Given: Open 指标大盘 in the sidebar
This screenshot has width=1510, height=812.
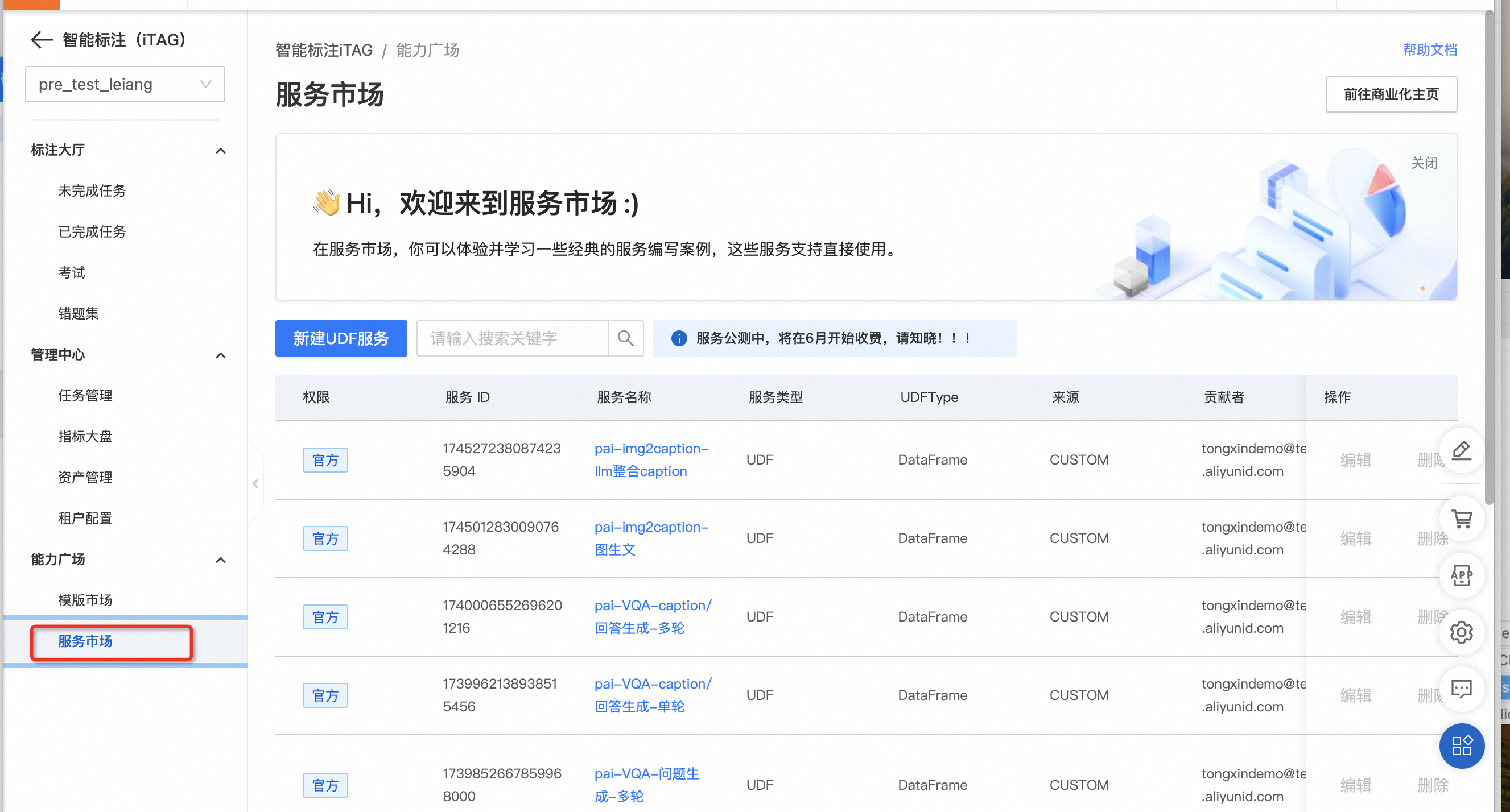Looking at the screenshot, I should point(85,437).
